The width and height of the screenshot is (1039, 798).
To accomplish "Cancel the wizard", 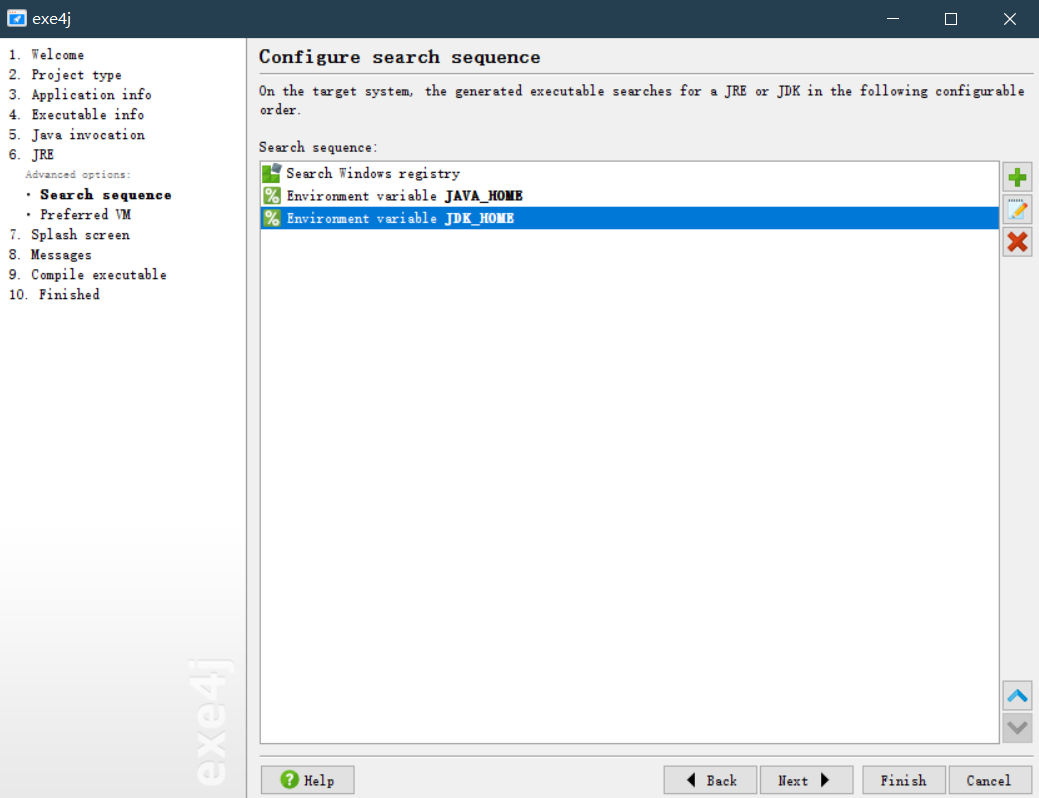I will 990,780.
